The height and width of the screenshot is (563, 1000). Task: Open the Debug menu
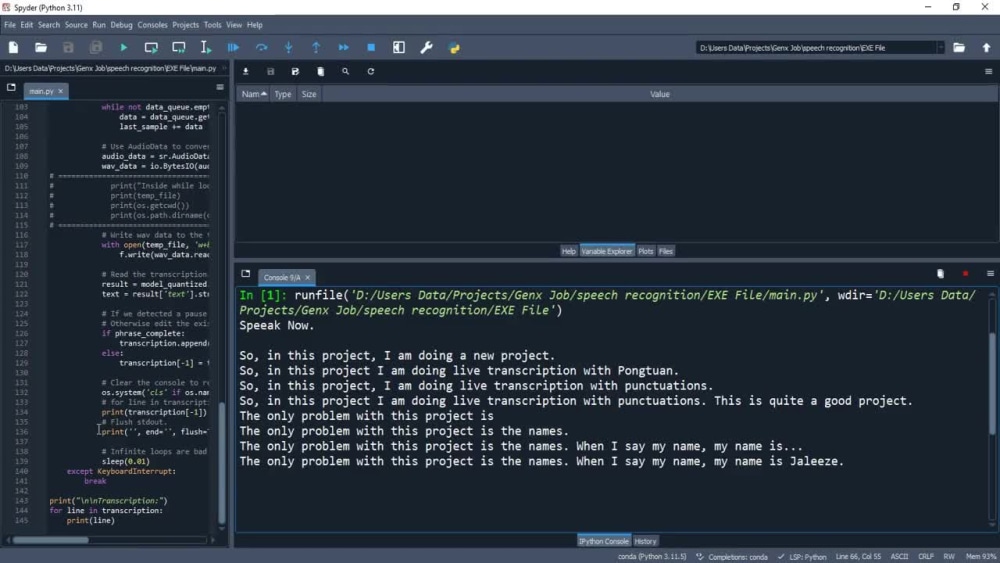[x=121, y=25]
